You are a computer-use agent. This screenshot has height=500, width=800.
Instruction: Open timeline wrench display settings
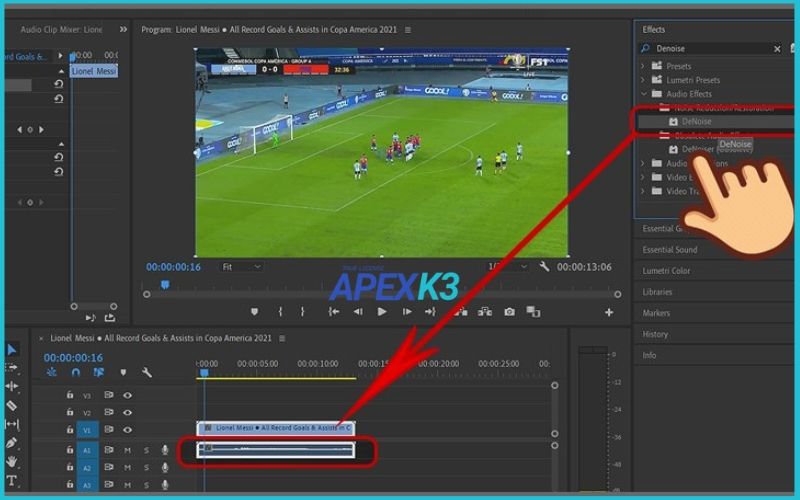tap(147, 372)
